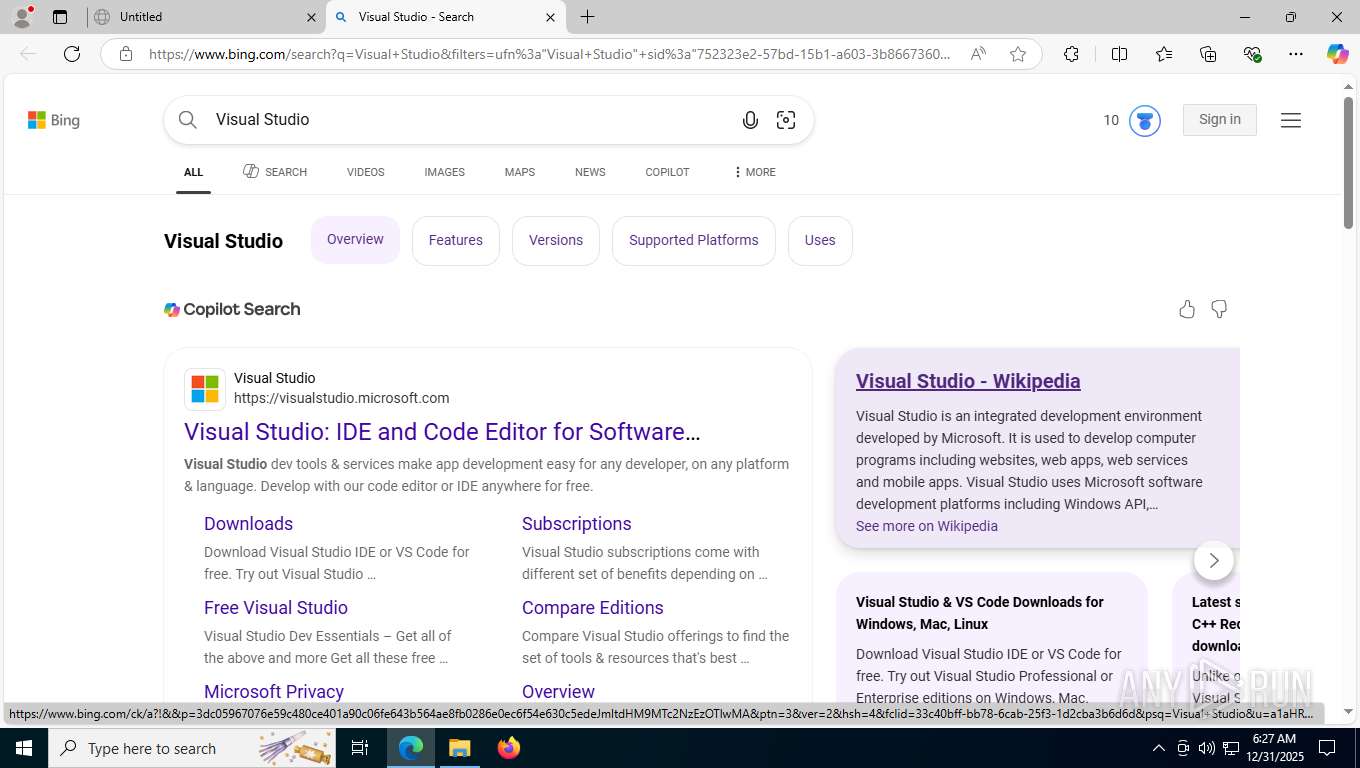Open the Downloads sublink
1360x768 pixels.
248,524
